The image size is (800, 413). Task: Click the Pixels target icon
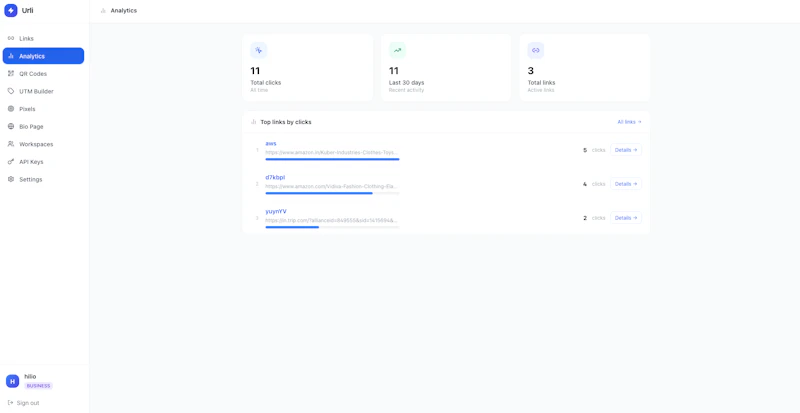pos(11,109)
